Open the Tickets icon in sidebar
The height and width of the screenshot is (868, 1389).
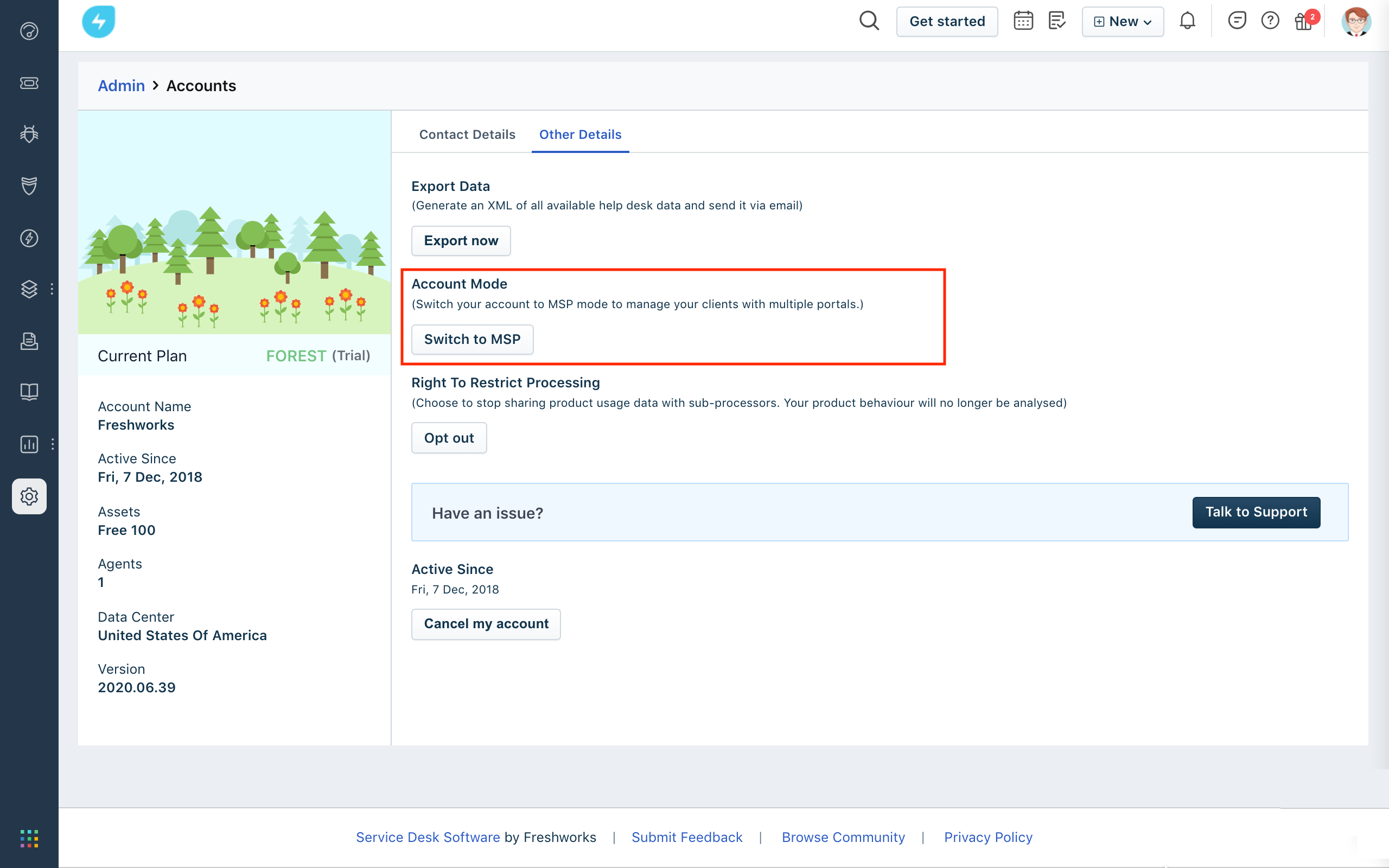coord(29,83)
